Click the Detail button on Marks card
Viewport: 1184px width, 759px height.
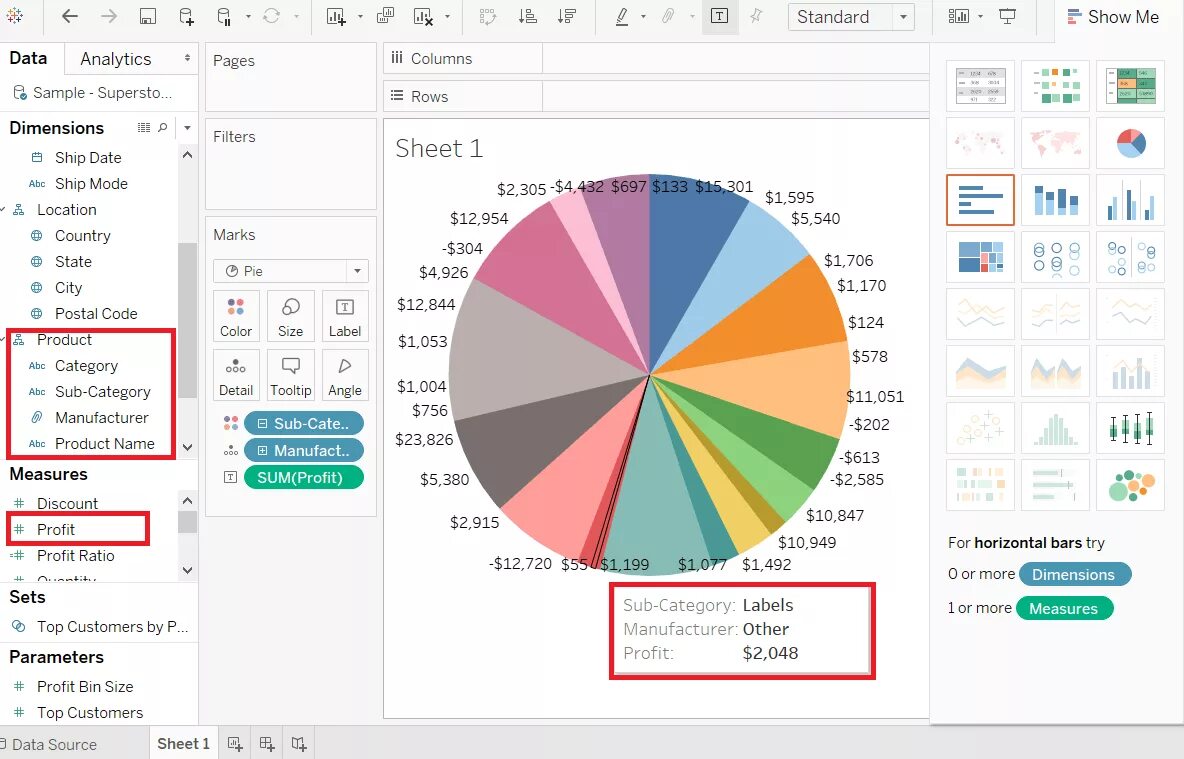click(236, 375)
